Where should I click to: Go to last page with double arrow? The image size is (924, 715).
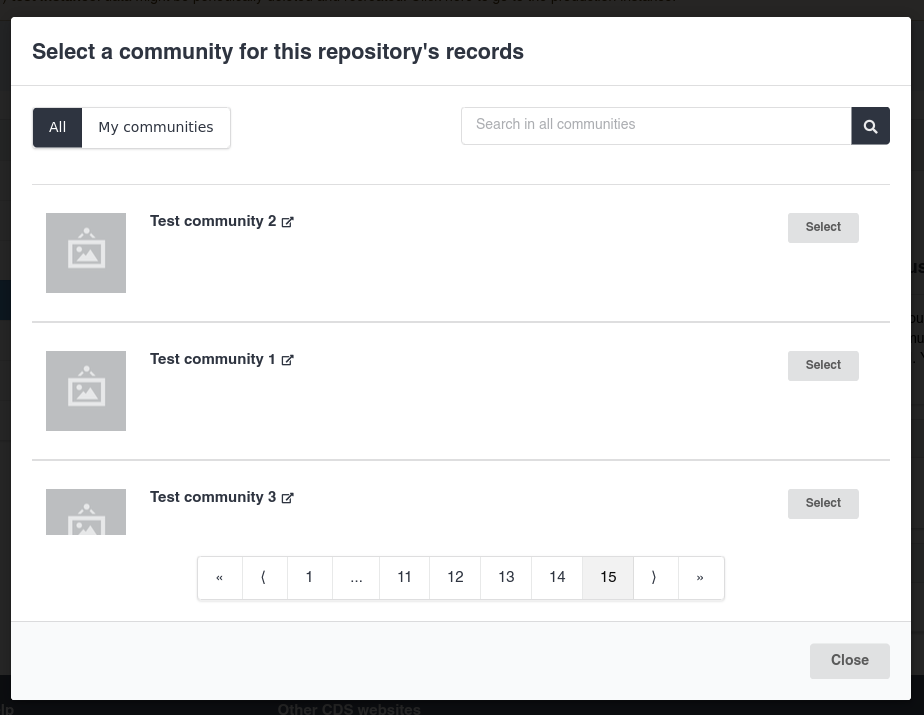(701, 578)
